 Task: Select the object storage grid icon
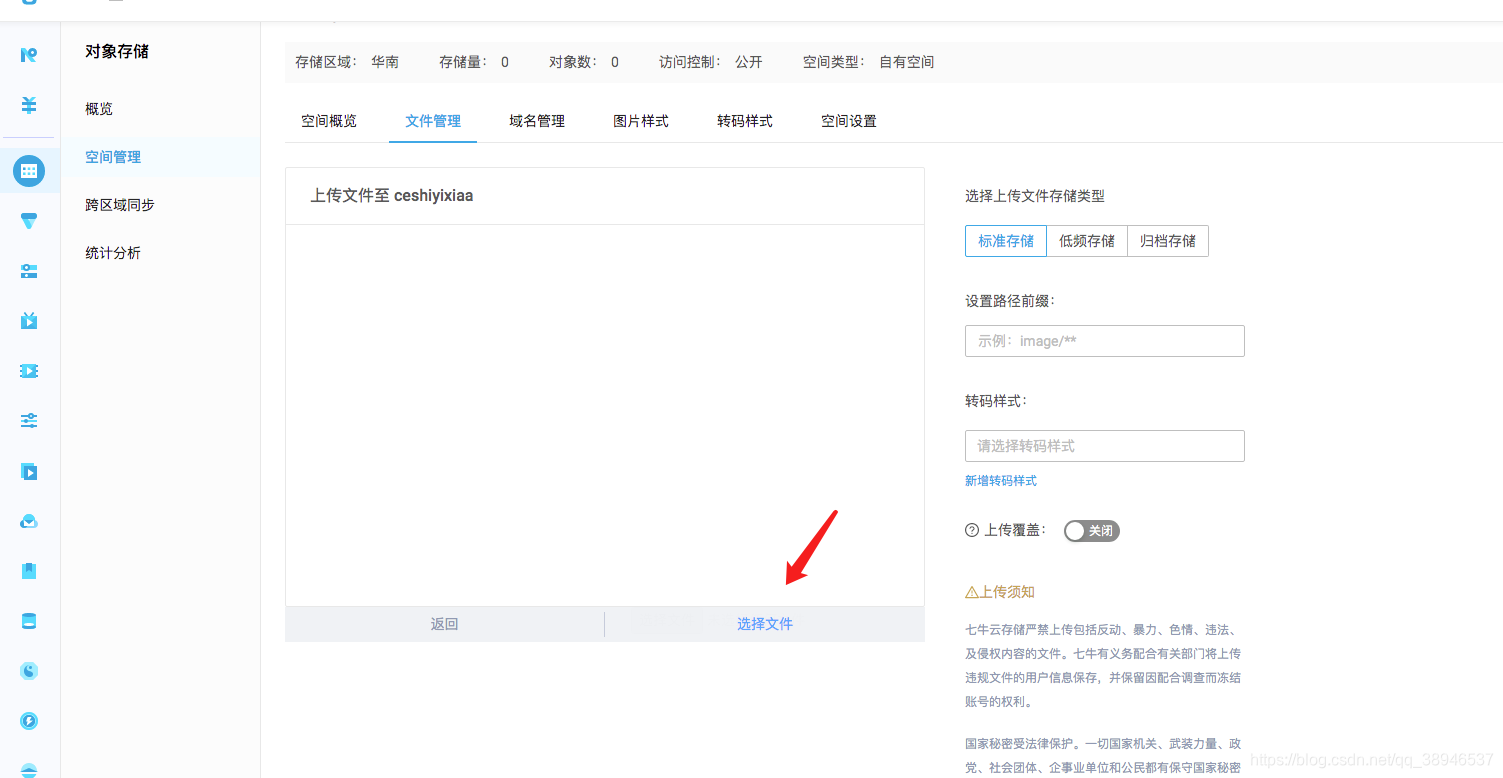(29, 171)
